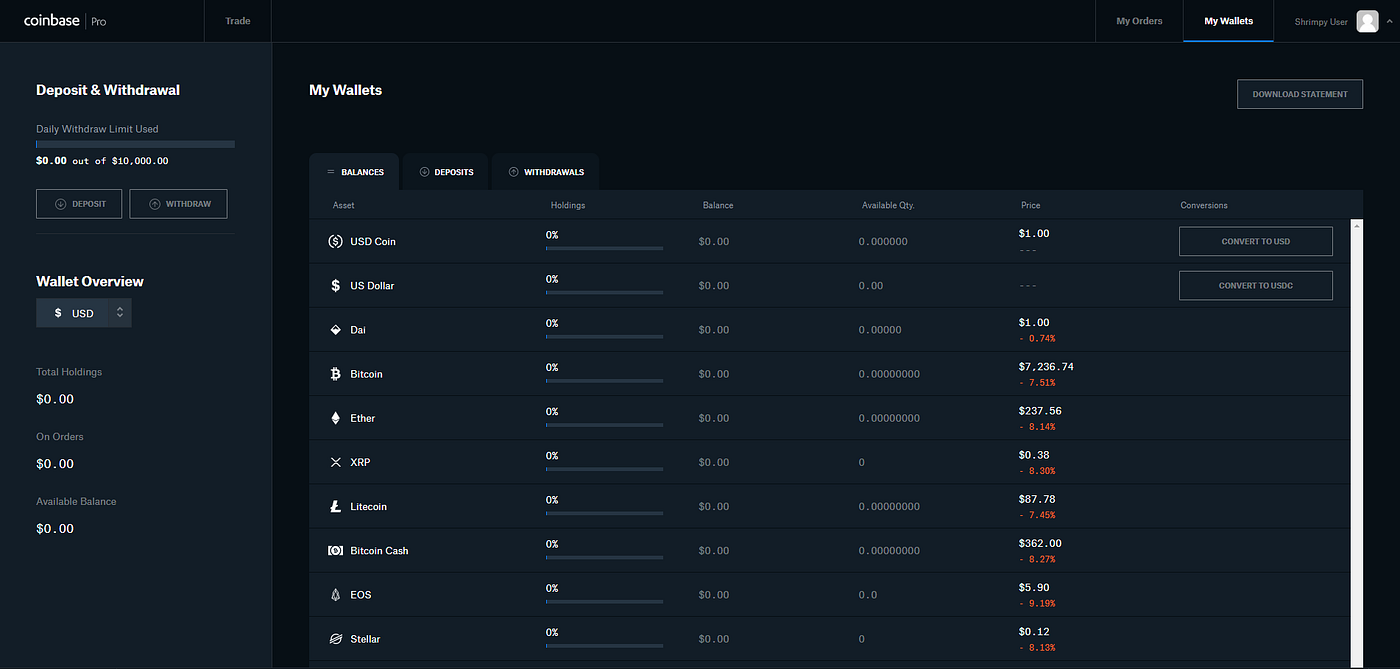Image resolution: width=1400 pixels, height=669 pixels.
Task: Click the Litecoin asset icon
Action: coord(335,506)
